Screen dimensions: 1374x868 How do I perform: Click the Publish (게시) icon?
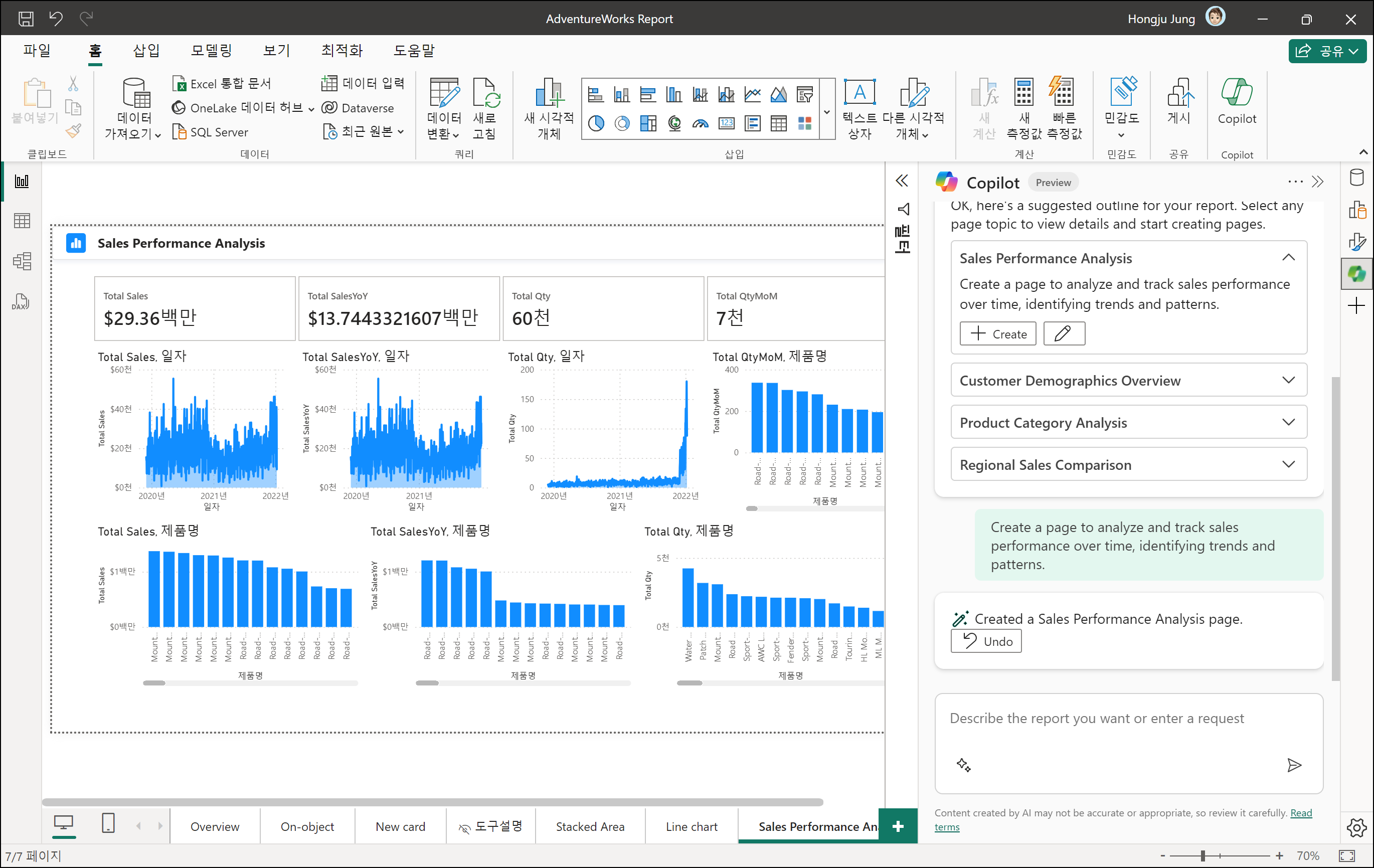click(1179, 103)
